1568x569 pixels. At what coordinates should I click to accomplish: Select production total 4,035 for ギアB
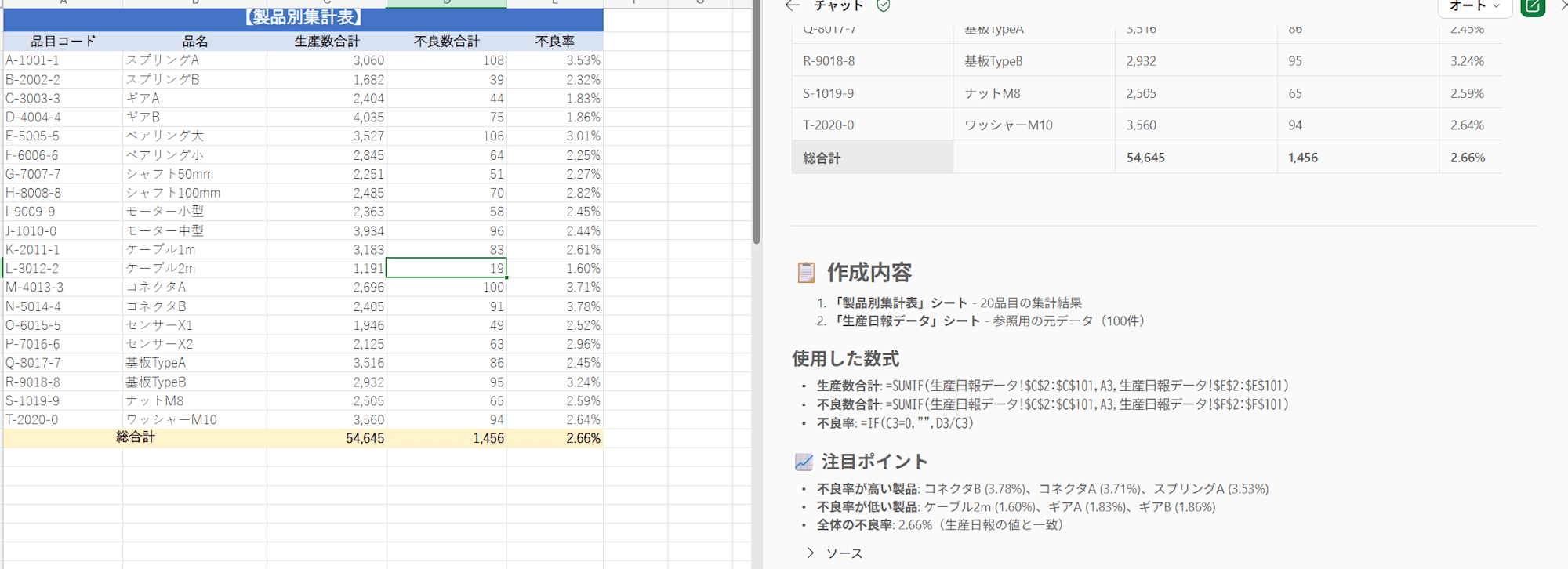pyautogui.click(x=327, y=117)
